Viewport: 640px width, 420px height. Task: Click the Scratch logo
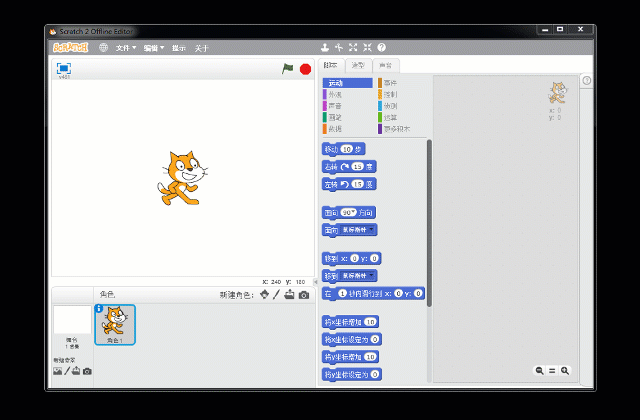71,47
